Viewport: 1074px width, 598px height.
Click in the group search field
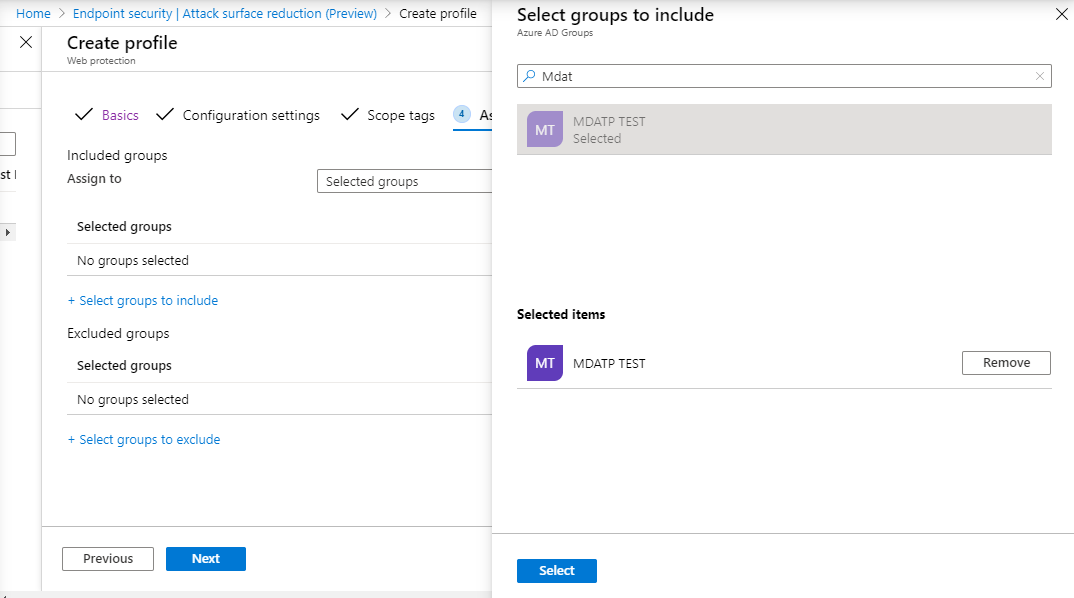(780, 76)
